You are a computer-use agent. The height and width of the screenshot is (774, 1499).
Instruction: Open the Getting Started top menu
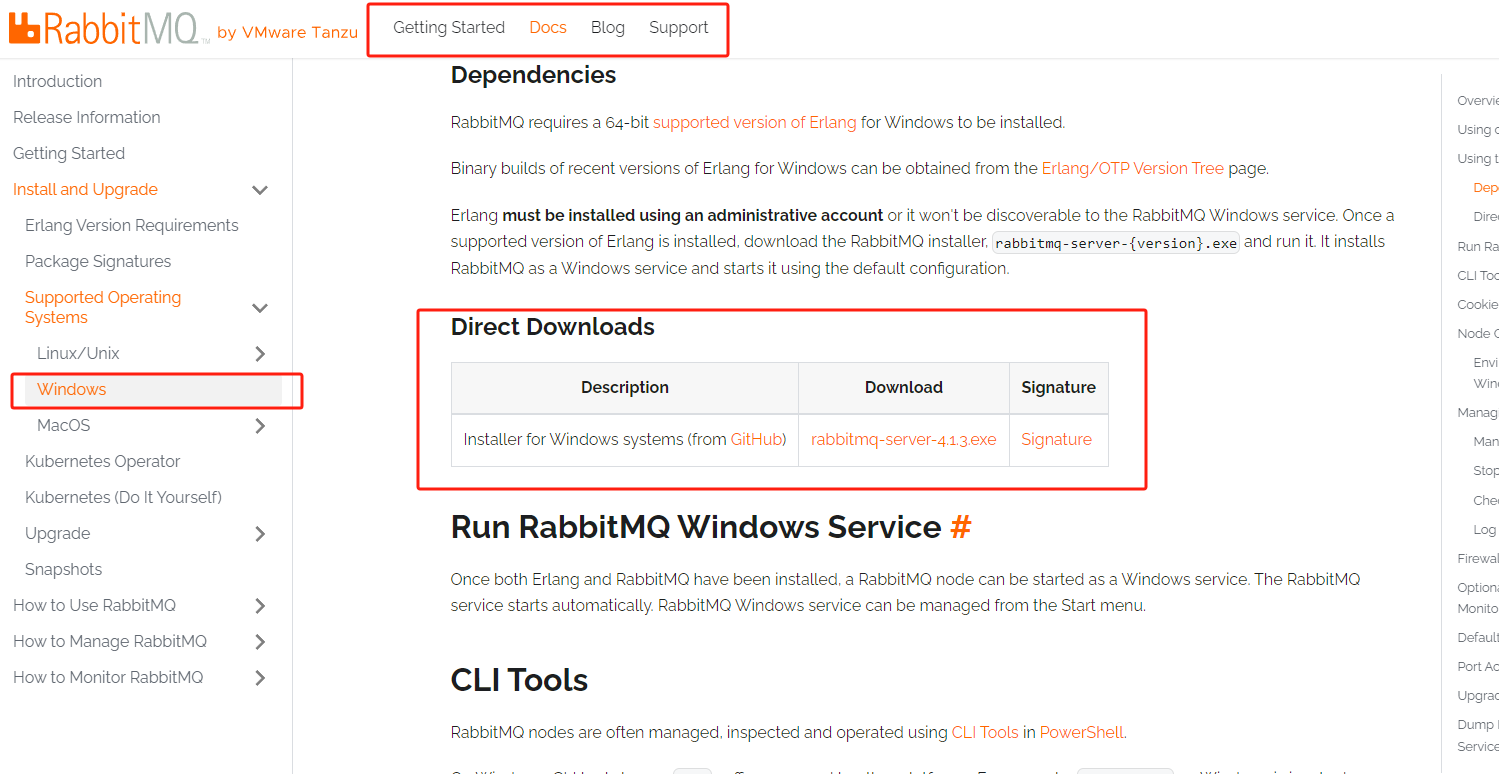[448, 28]
